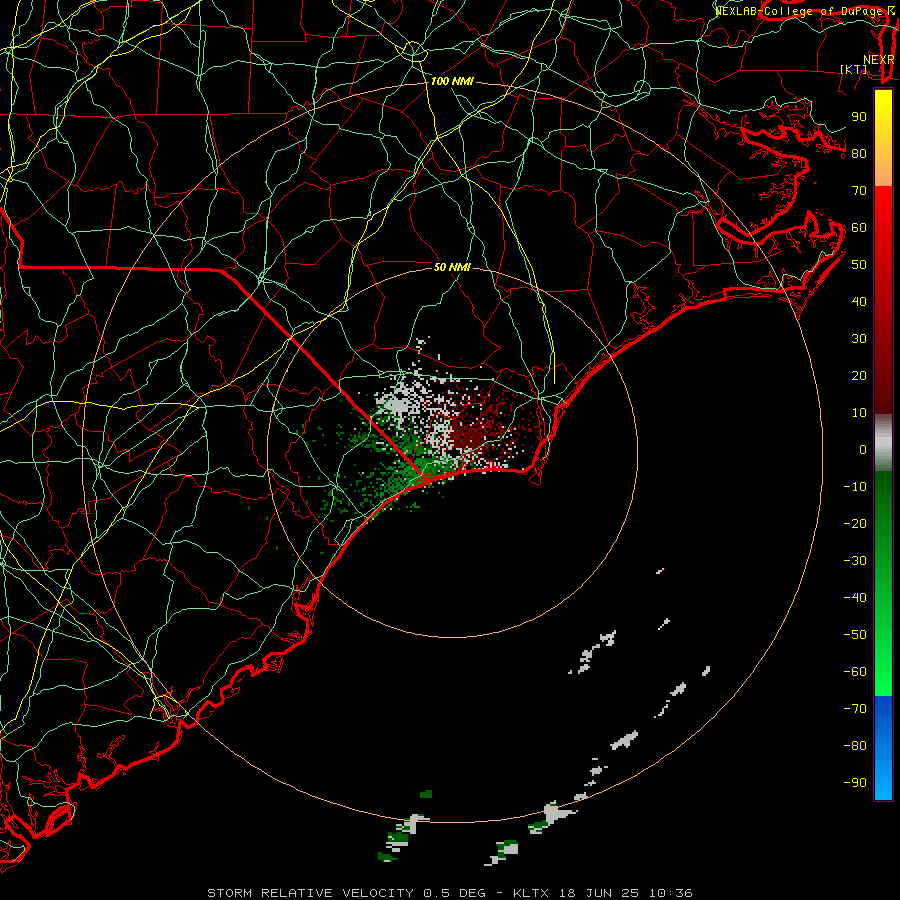Click the positive 40 tick label on scale
The image size is (900, 900).
(859, 302)
